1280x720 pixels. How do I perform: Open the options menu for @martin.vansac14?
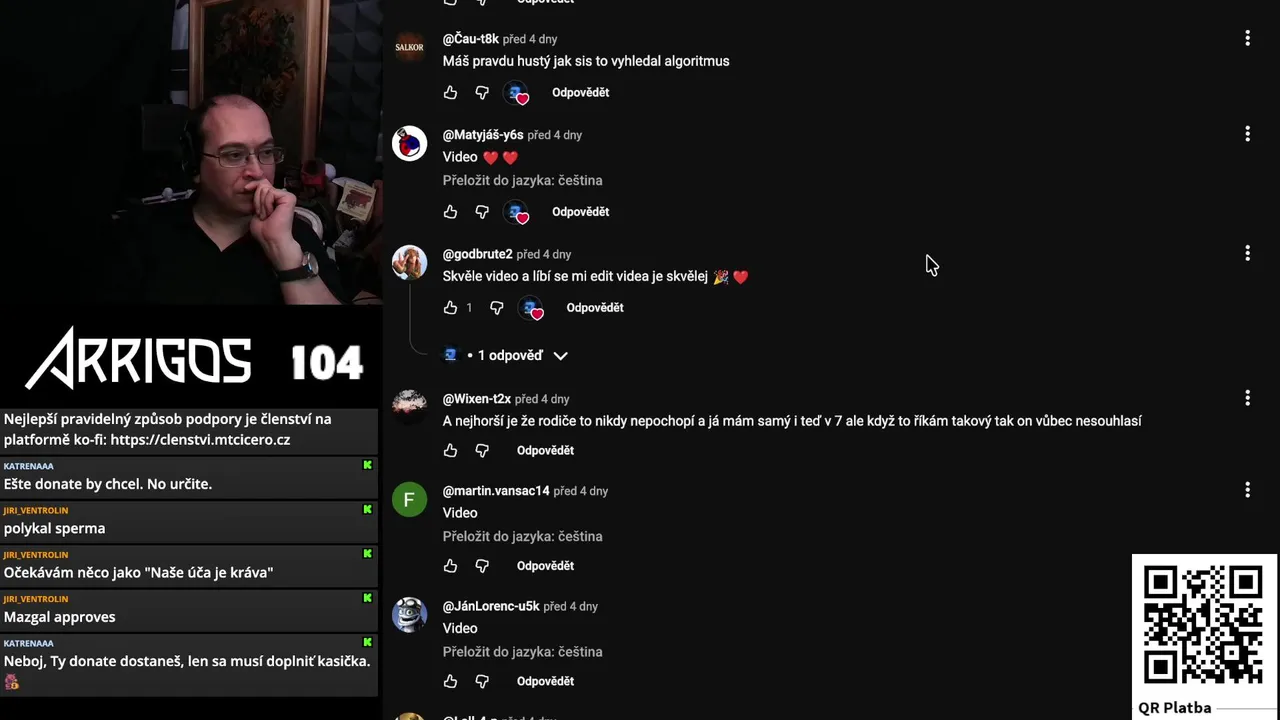(x=1247, y=490)
